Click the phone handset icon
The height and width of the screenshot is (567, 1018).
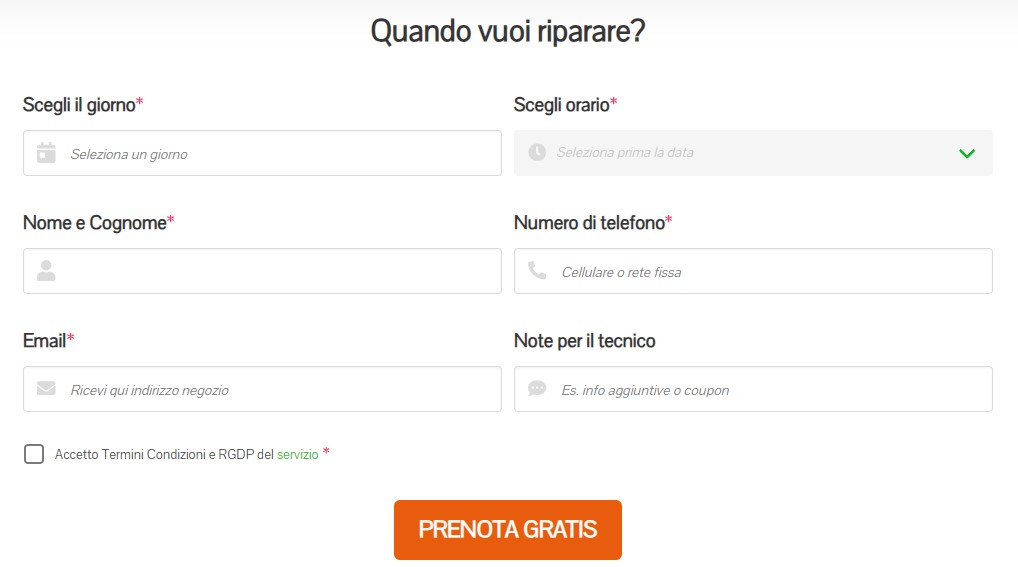coord(537,270)
